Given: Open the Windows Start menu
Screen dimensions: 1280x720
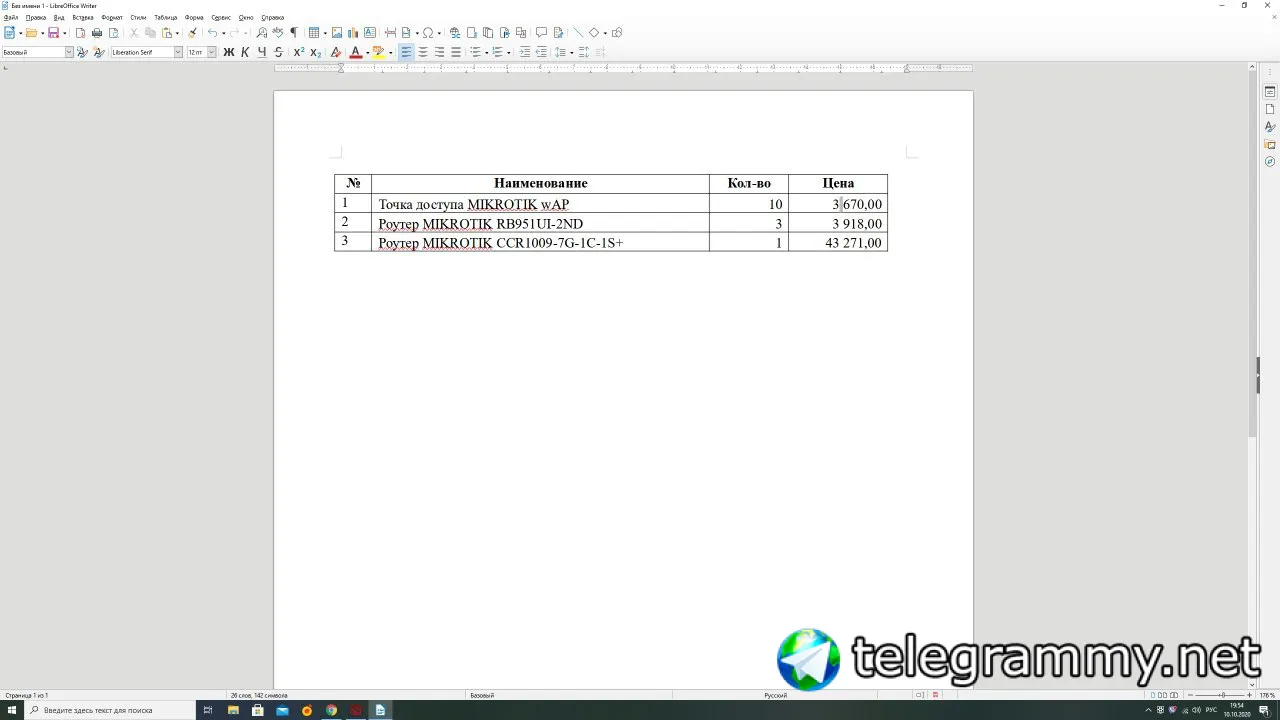Looking at the screenshot, I should point(11,710).
